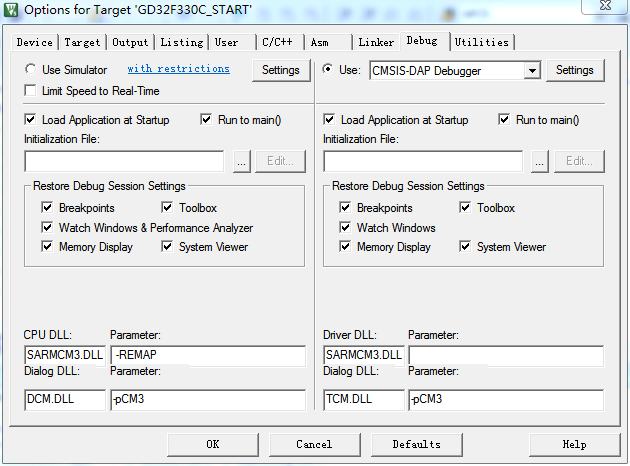Toggle Watch Windows & Performance Analyzer
The image size is (630, 466).
click(x=47, y=227)
